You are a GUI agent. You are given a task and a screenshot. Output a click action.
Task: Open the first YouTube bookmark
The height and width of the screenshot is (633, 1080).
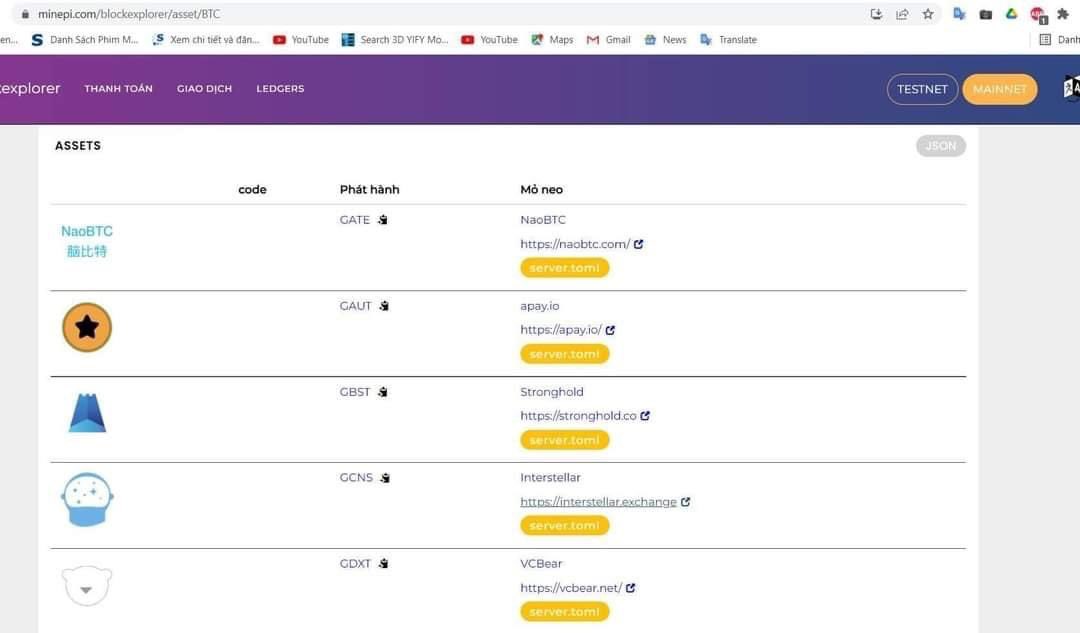(301, 40)
